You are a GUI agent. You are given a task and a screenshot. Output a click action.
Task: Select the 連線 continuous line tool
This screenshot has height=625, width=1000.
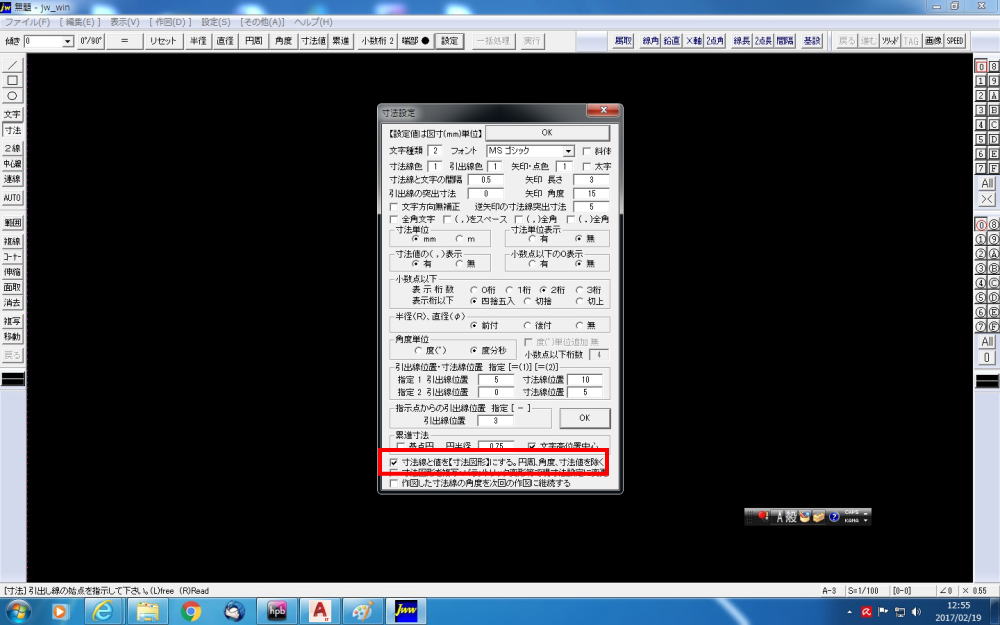click(12, 180)
